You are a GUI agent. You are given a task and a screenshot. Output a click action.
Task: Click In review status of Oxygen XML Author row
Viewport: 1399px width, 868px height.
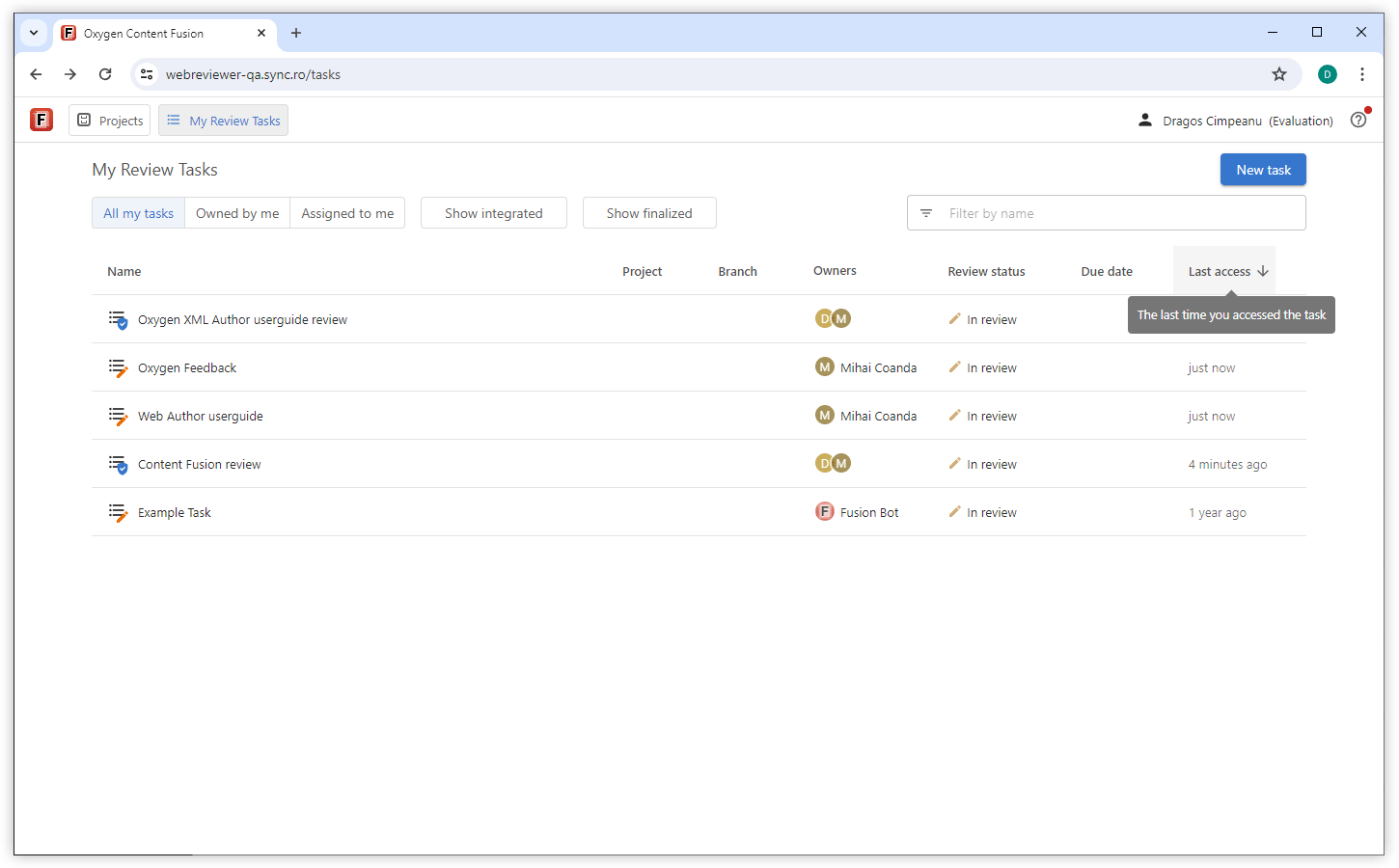(x=992, y=320)
